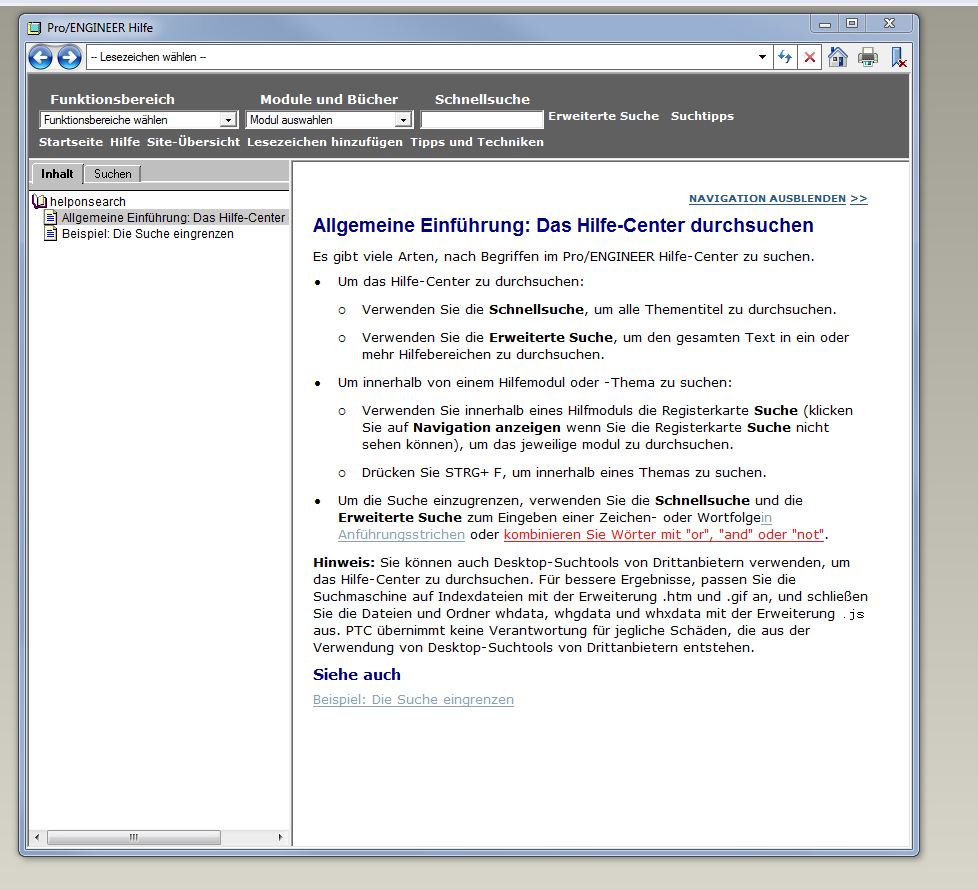Screen dimensions: 978x890
Task: Click the heading Allgemeine Einführung: Das Hilfe-Center durchsuchen
Action: click(x=563, y=225)
